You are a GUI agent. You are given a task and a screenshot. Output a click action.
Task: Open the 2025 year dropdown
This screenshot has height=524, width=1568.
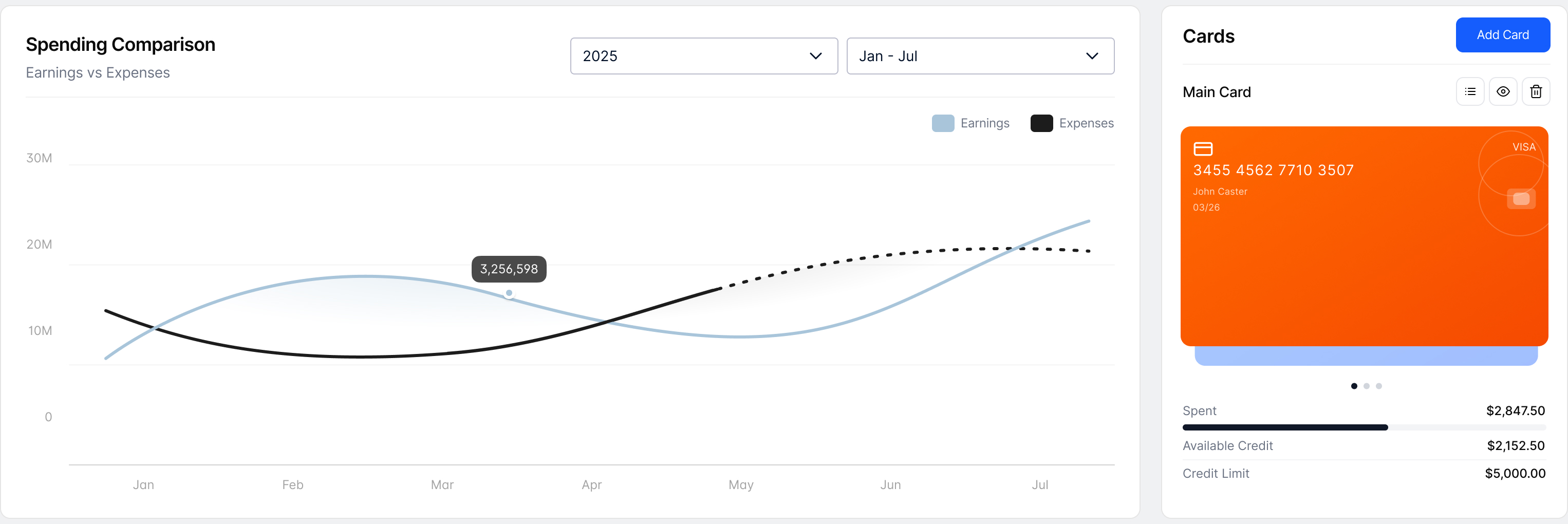[703, 56]
